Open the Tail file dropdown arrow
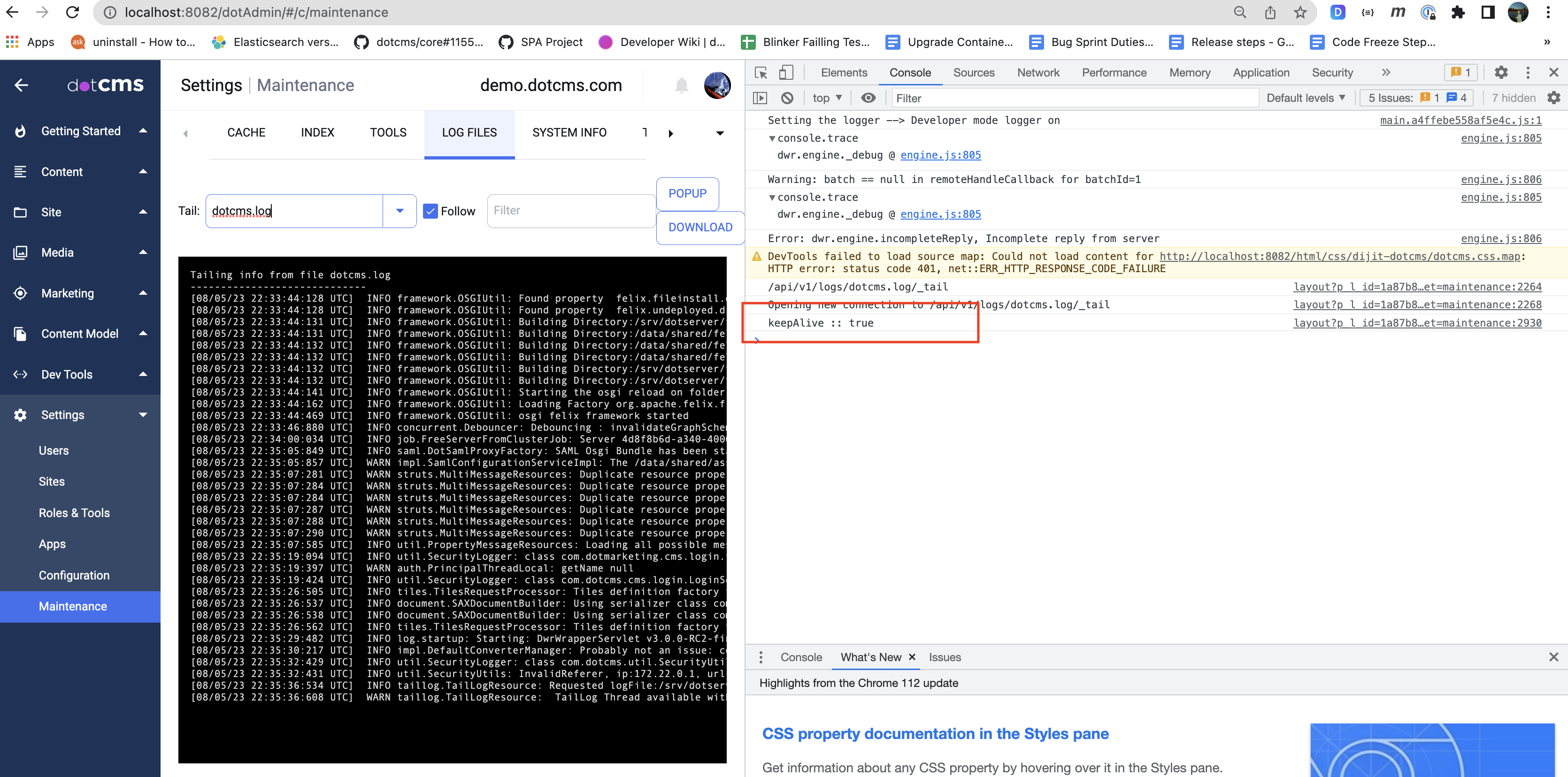The image size is (1568, 777). tap(400, 211)
